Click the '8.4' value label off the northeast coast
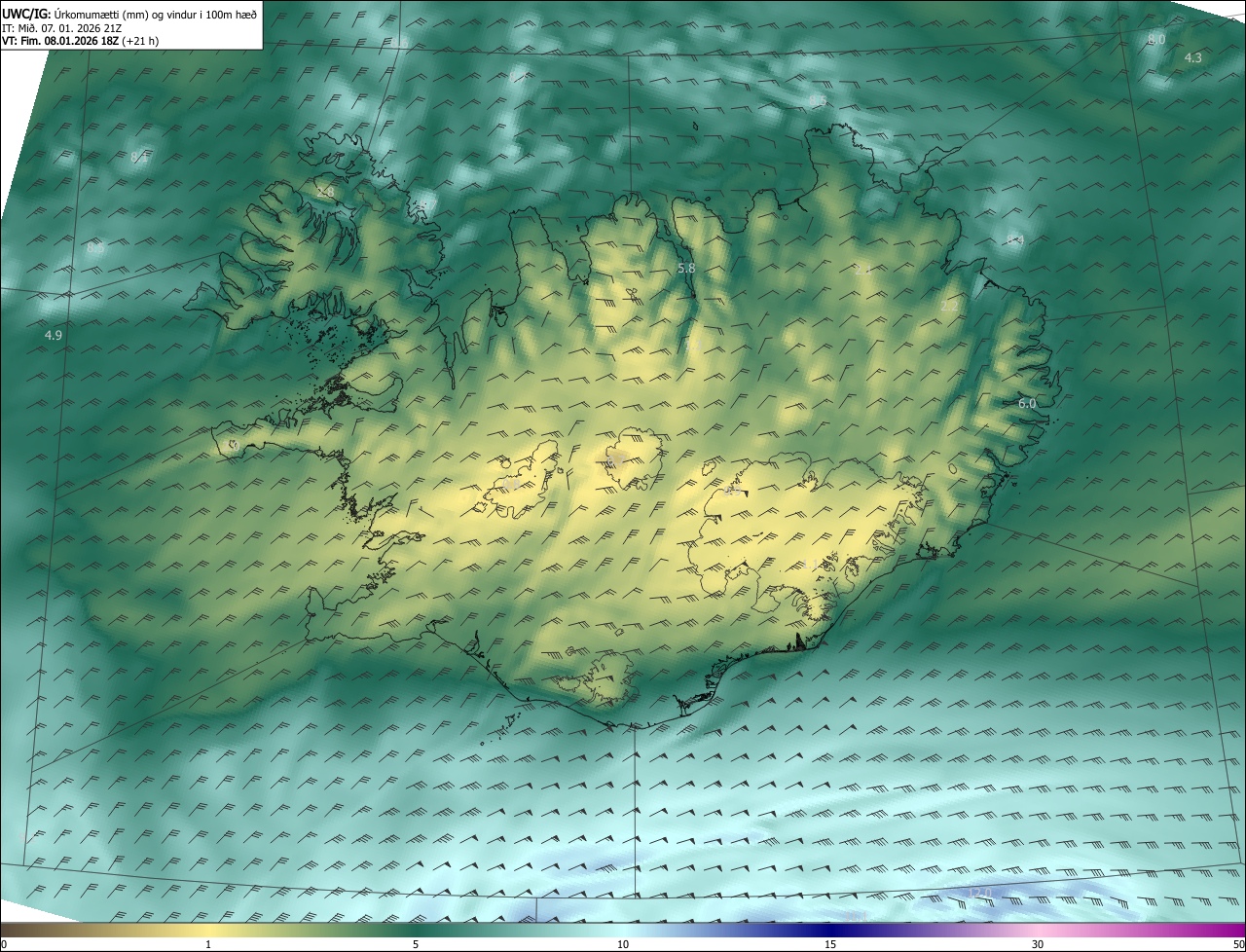Screen dimensions: 1246x952 point(1015,239)
